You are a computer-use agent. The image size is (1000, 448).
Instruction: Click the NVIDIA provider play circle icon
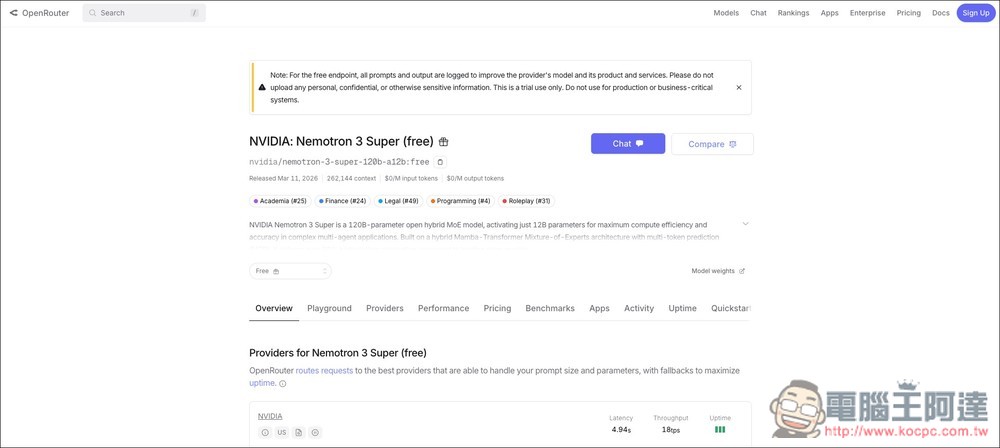coord(314,433)
